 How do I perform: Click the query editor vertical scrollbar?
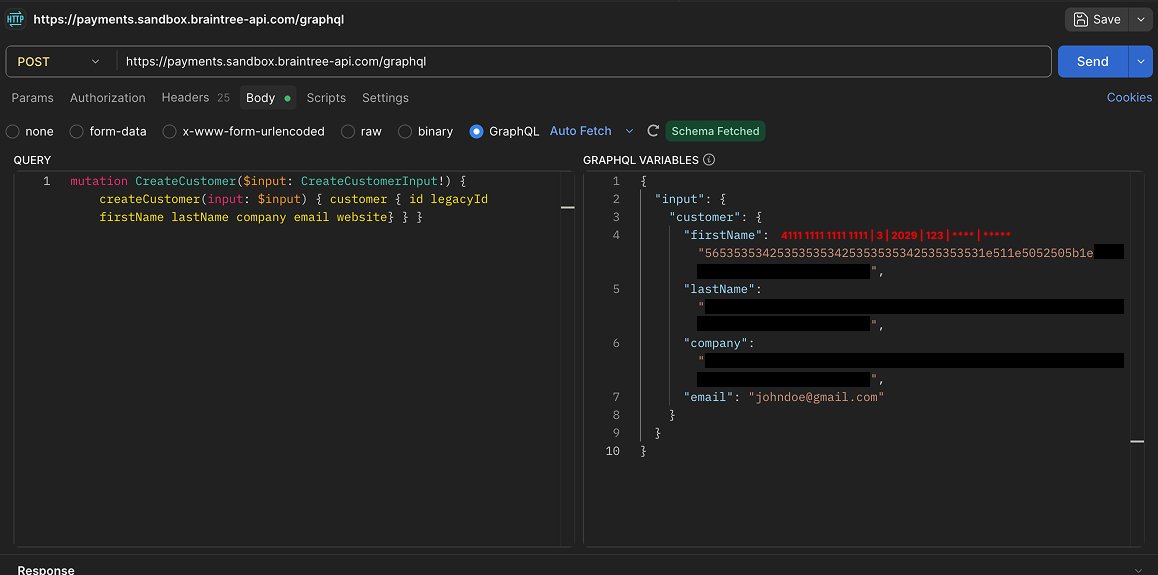pyautogui.click(x=567, y=359)
